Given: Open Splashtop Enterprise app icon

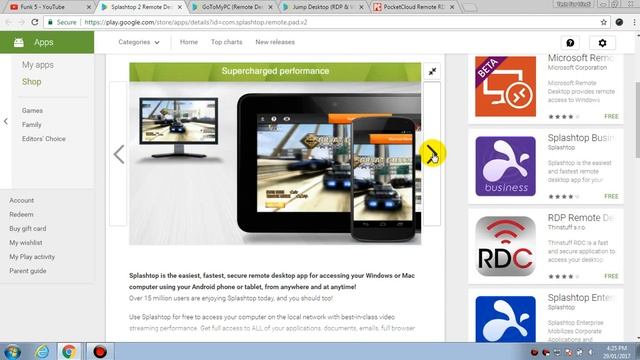Looking at the screenshot, I should pyautogui.click(x=505, y=319).
